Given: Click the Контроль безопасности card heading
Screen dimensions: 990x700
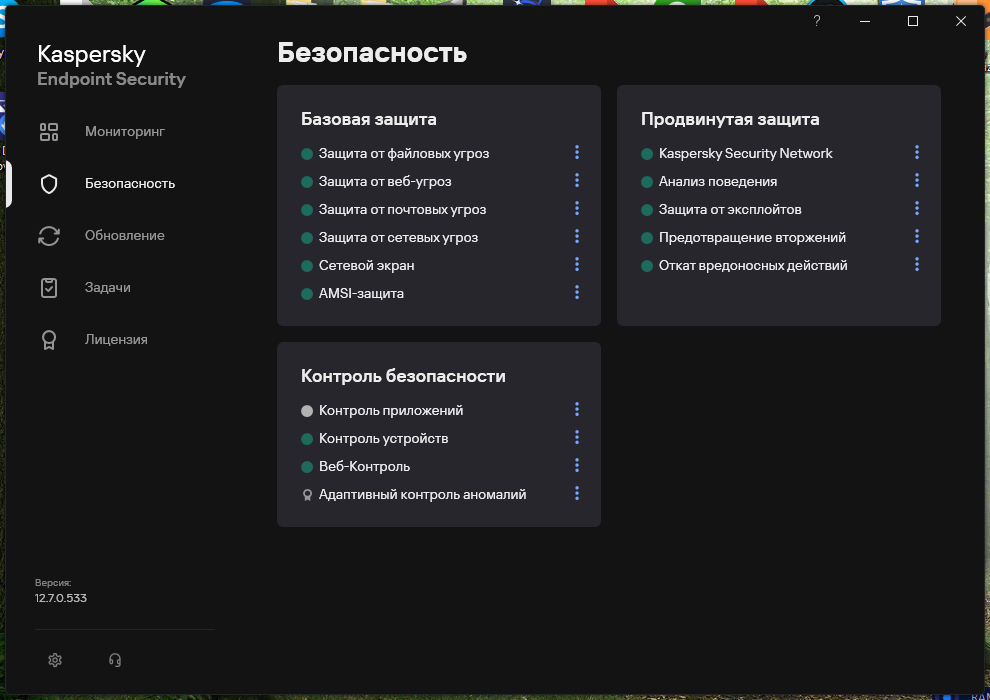Looking at the screenshot, I should 403,376.
